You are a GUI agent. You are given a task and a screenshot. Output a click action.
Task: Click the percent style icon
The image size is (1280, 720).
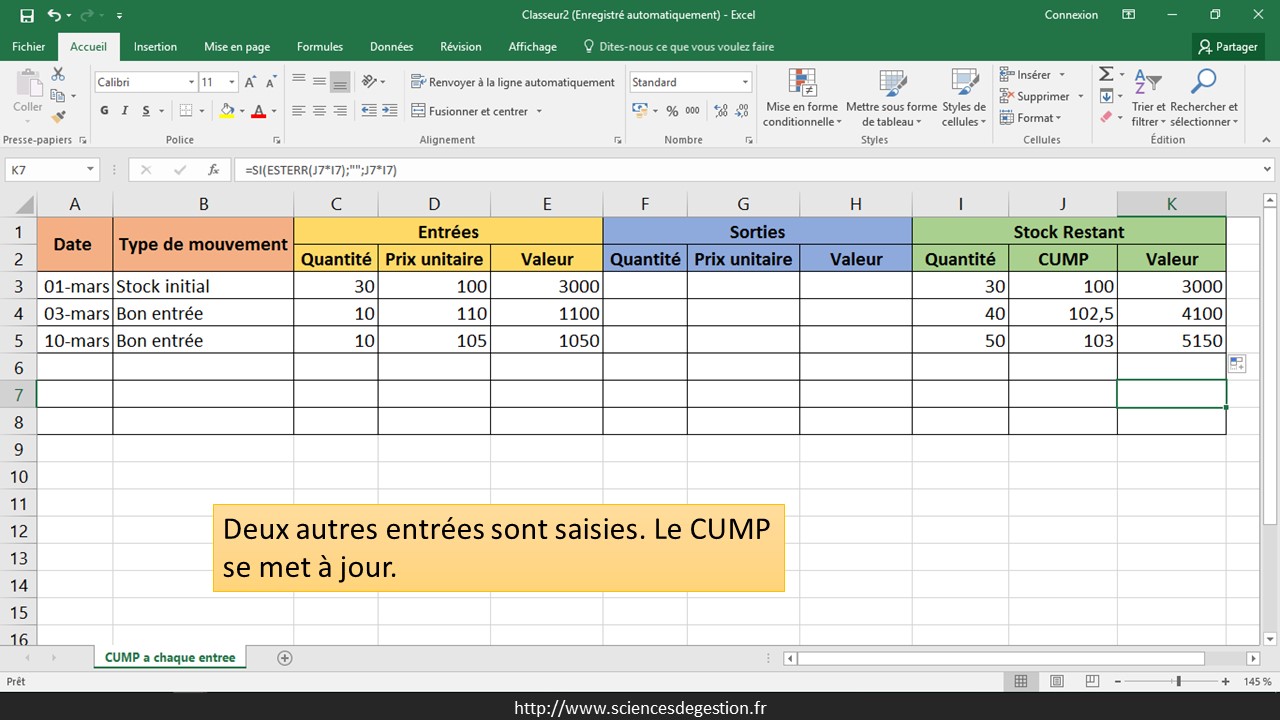[672, 111]
